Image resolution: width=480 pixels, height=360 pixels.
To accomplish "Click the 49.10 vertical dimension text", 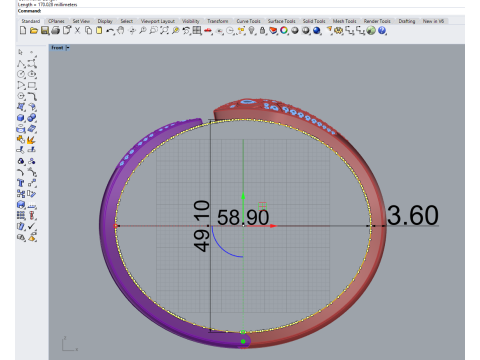I will point(202,226).
